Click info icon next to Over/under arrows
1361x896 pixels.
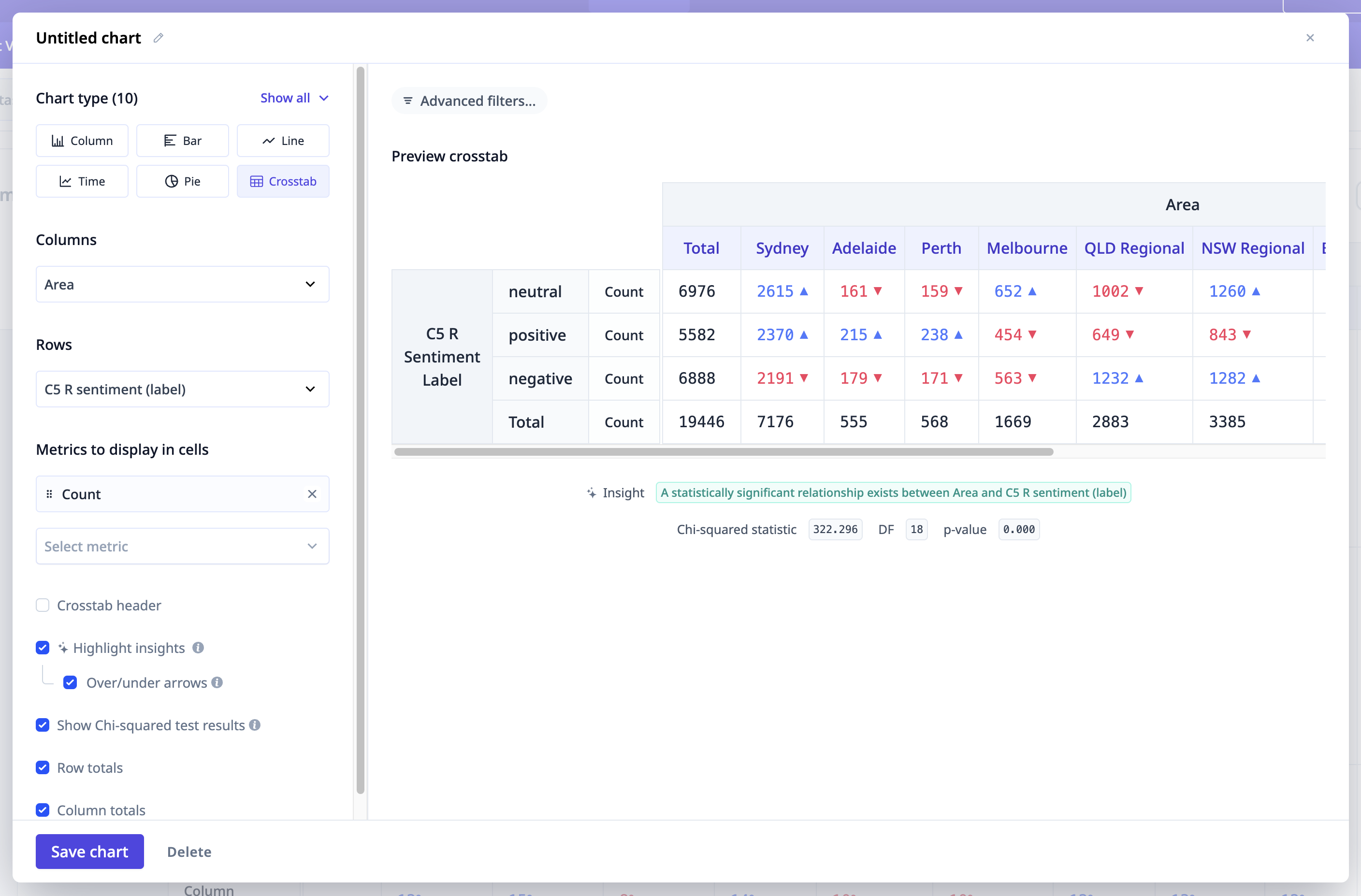pos(217,683)
